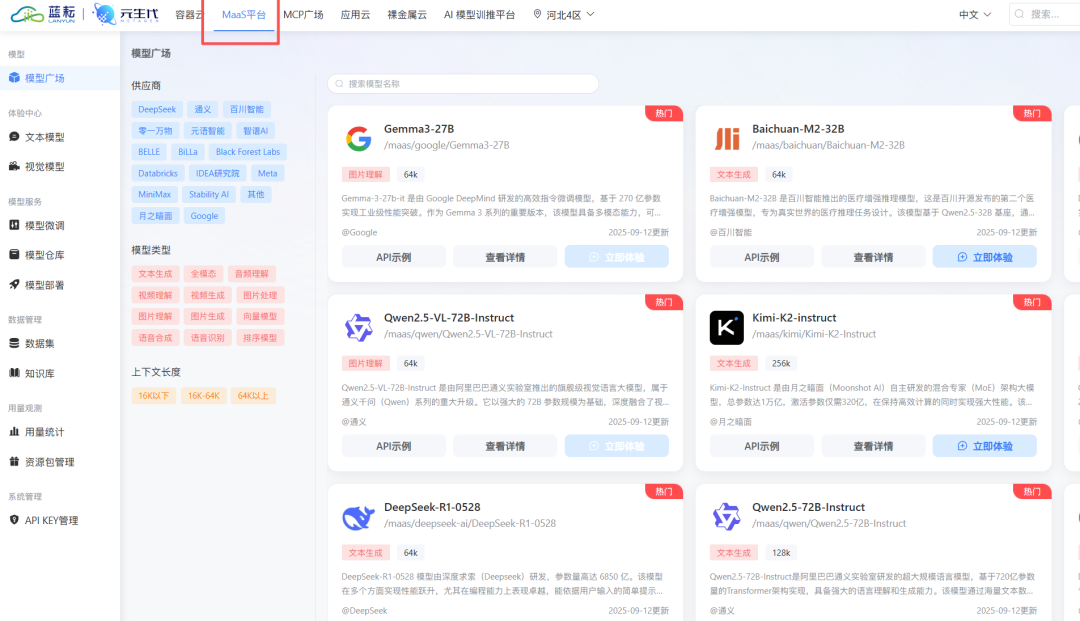Open the 中文 language dropdown
This screenshot has height=621, width=1080.
975,14
